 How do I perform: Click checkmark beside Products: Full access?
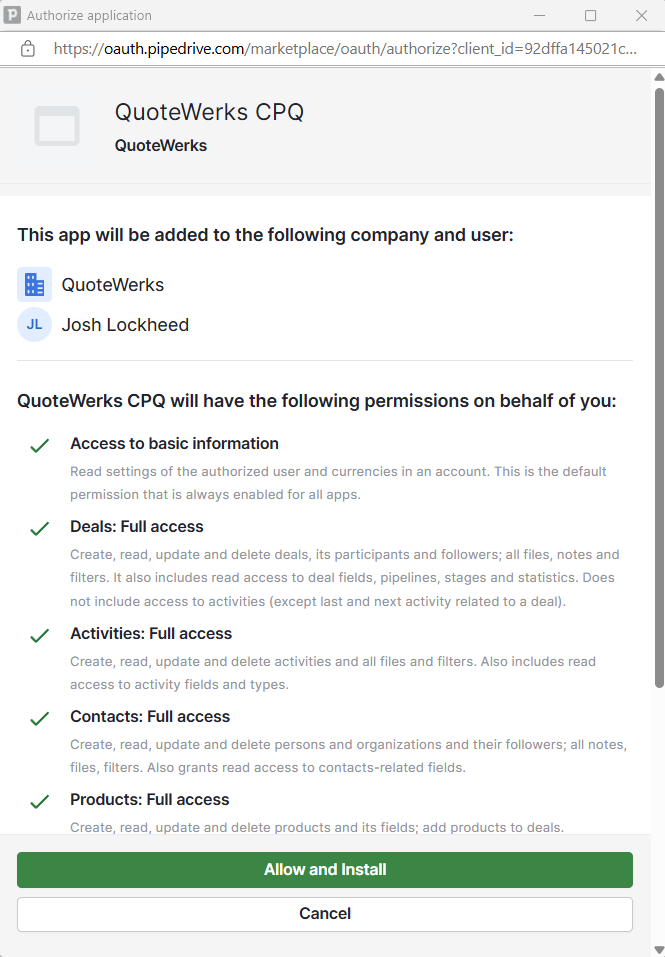tap(40, 801)
